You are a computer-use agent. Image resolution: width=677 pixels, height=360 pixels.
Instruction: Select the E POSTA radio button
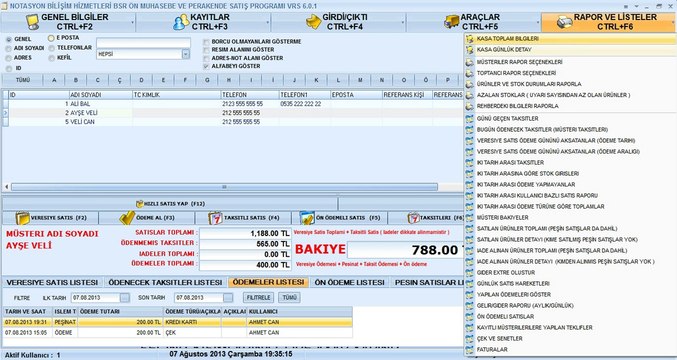pos(51,38)
